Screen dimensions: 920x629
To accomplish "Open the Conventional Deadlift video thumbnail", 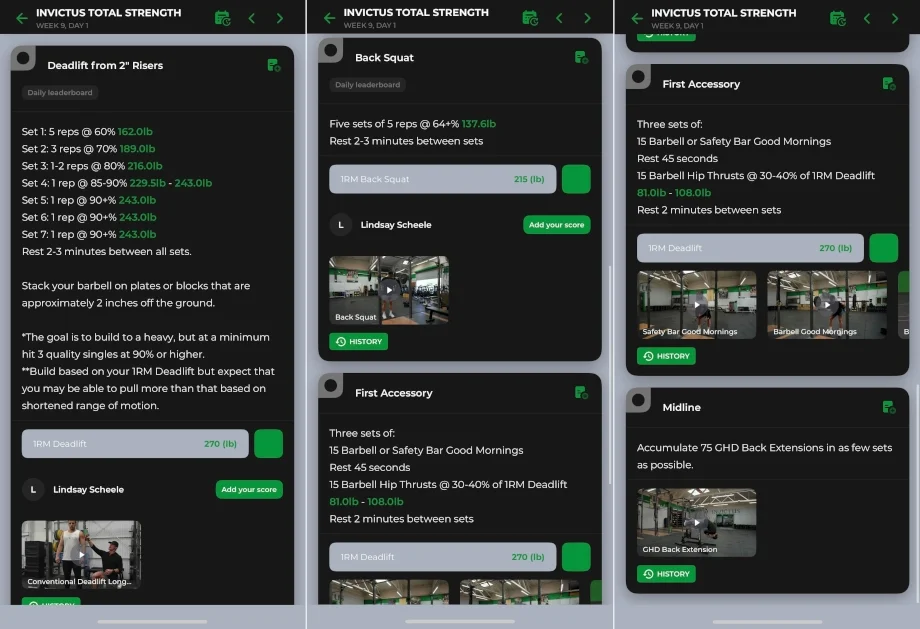I will click(80, 553).
